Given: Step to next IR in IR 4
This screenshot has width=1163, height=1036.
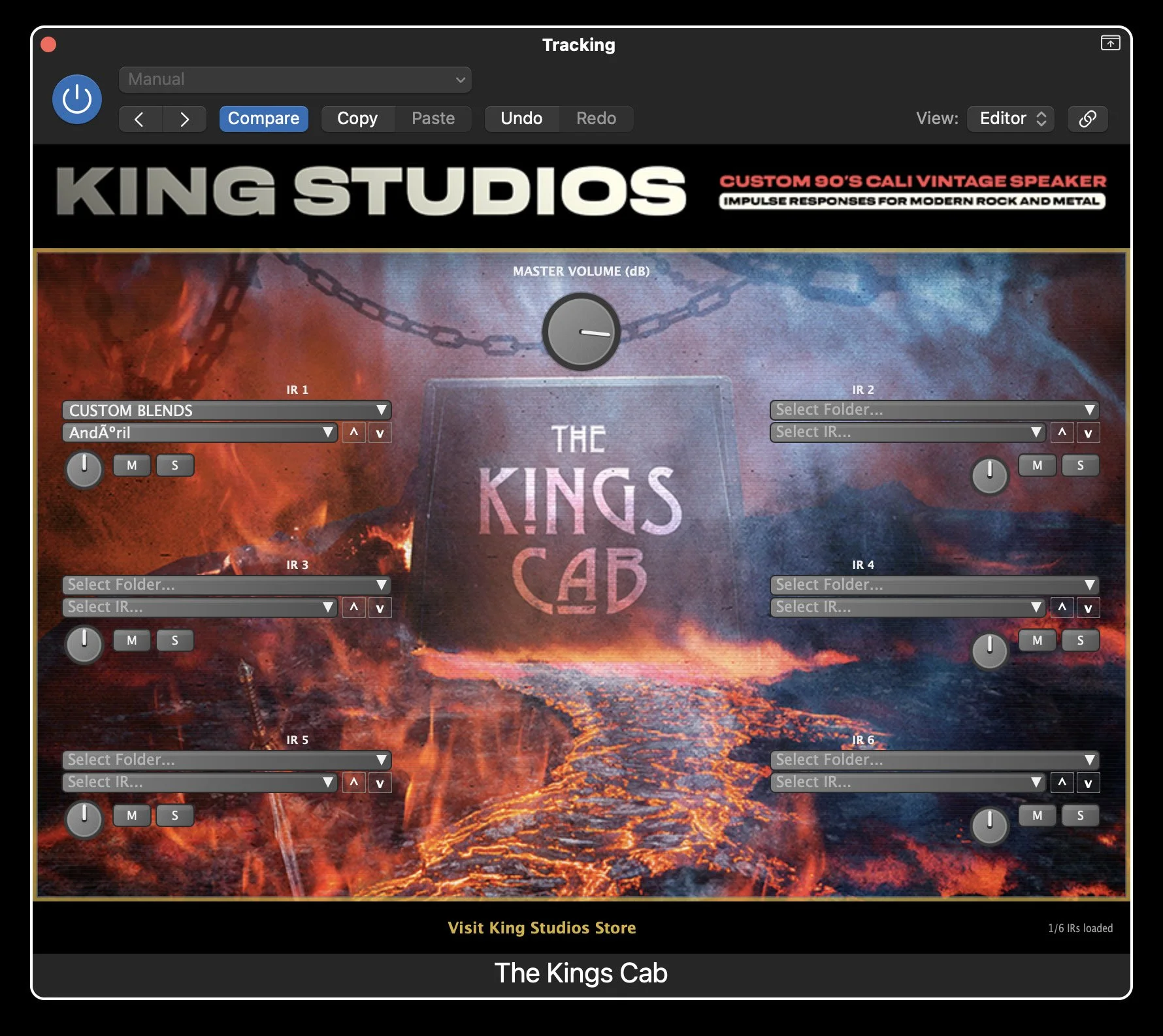Looking at the screenshot, I should click(x=1088, y=607).
